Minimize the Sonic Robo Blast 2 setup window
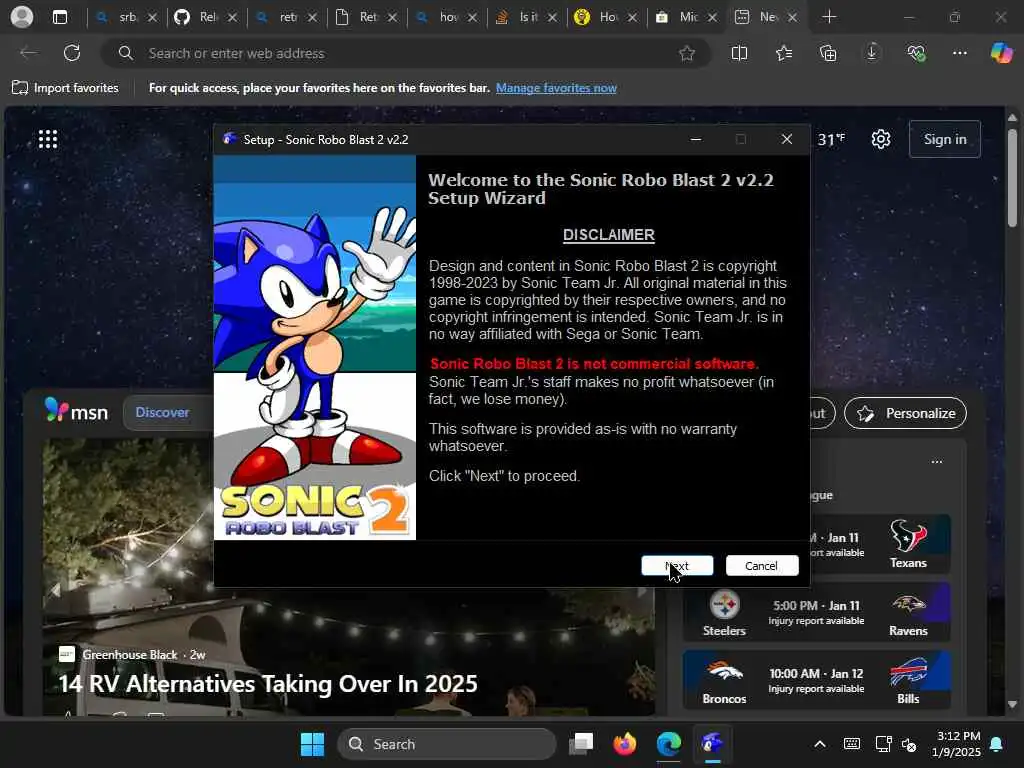Screen dimensions: 1024x768 [x=696, y=139]
